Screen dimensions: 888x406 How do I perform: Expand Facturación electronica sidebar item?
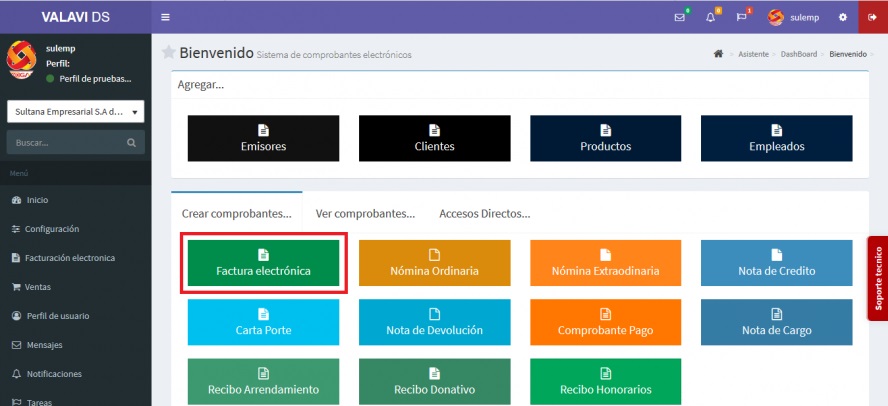click(70, 258)
